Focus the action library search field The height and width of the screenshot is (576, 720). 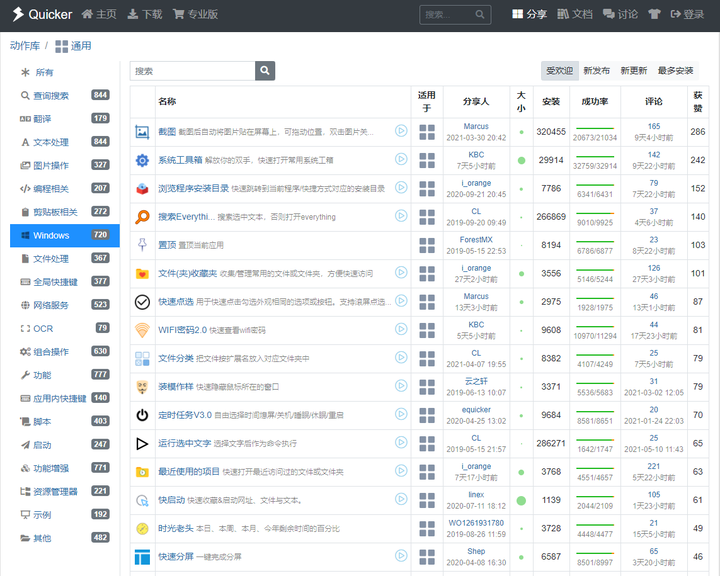[192, 71]
